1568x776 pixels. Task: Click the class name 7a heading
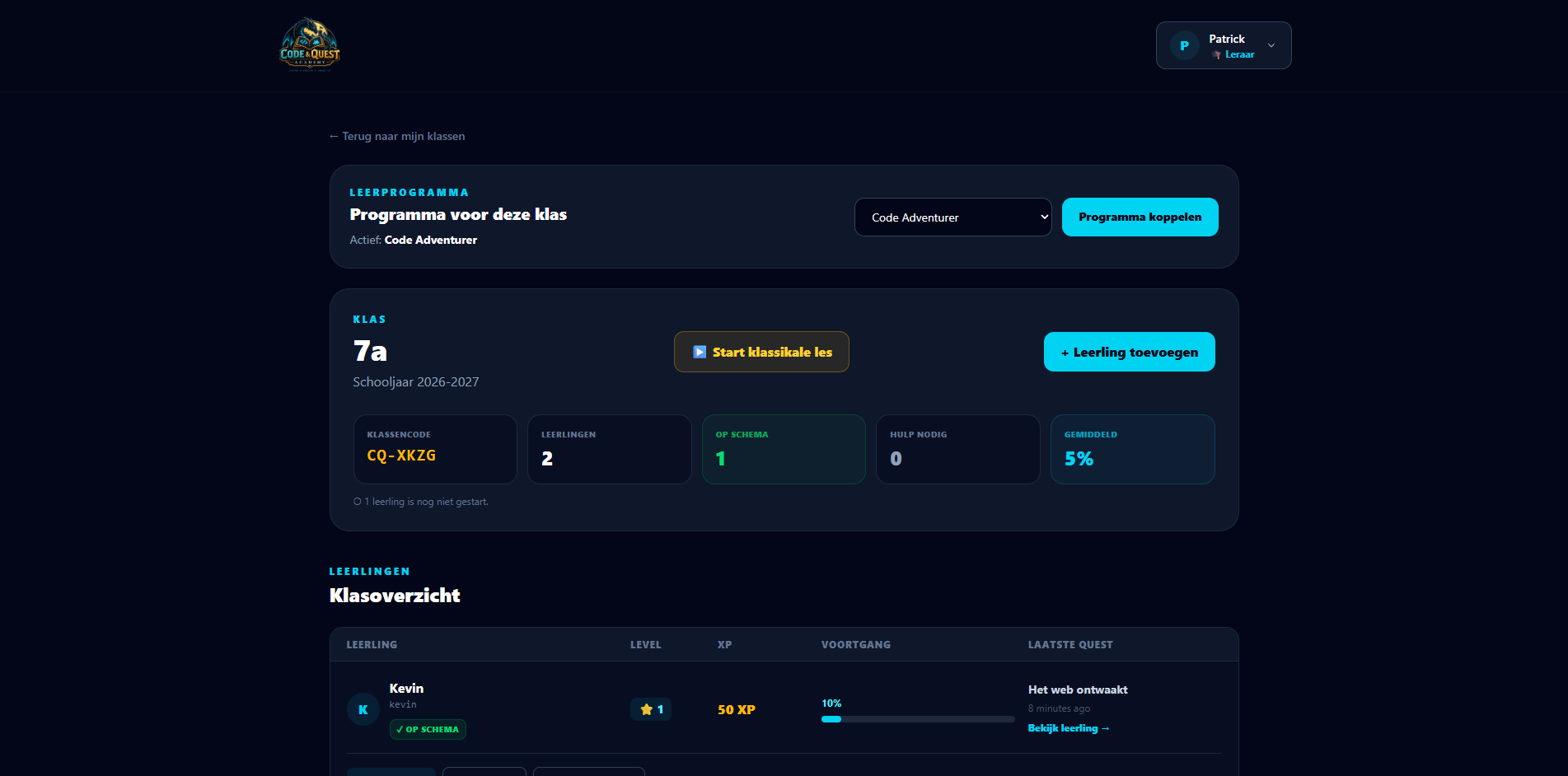point(370,351)
